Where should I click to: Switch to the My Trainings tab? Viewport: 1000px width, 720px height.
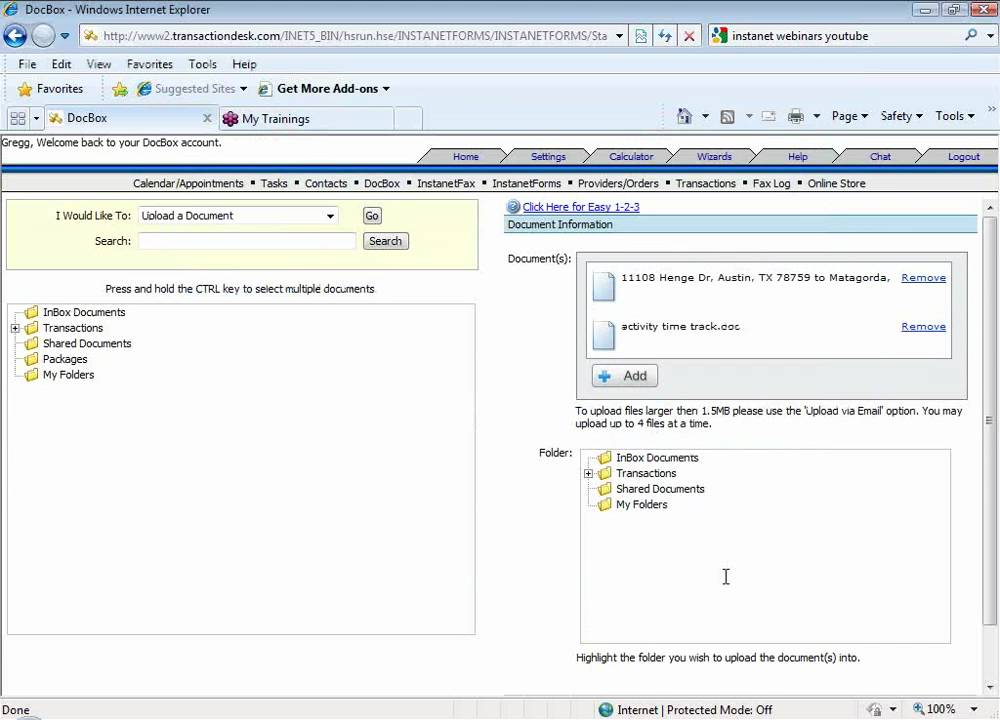306,119
